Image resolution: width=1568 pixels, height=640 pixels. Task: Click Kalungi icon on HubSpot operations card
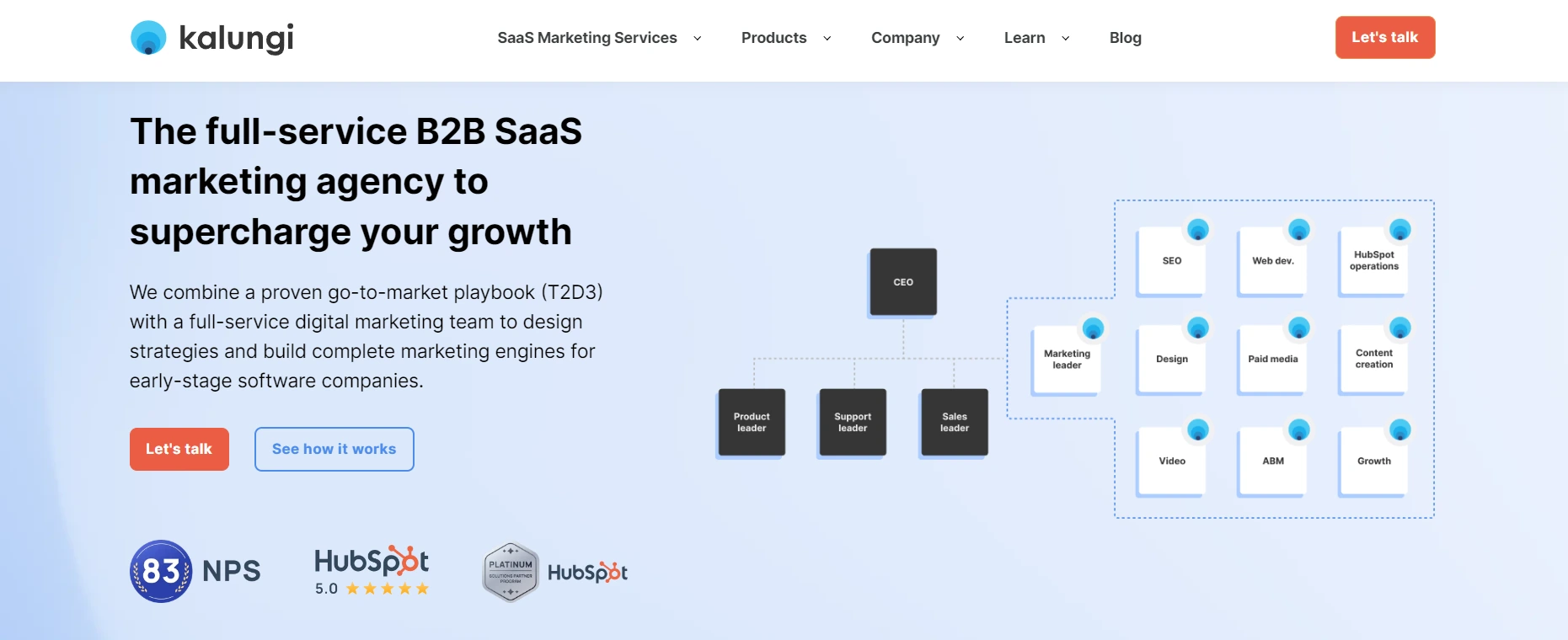1400,229
